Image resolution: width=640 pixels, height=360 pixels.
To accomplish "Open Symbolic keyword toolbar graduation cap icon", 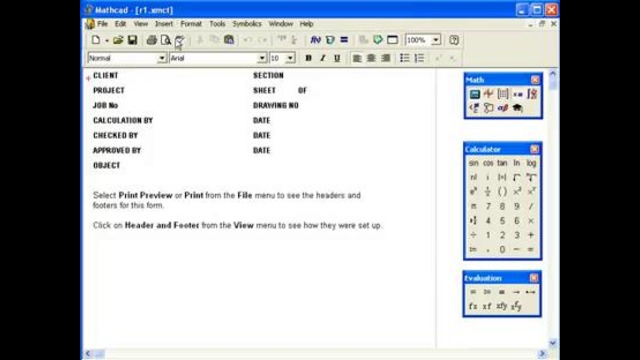I will [x=518, y=108].
